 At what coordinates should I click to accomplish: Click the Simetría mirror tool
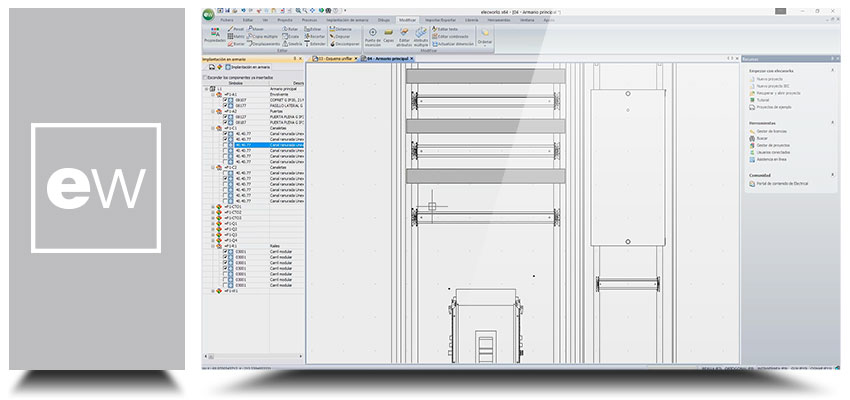(x=292, y=43)
